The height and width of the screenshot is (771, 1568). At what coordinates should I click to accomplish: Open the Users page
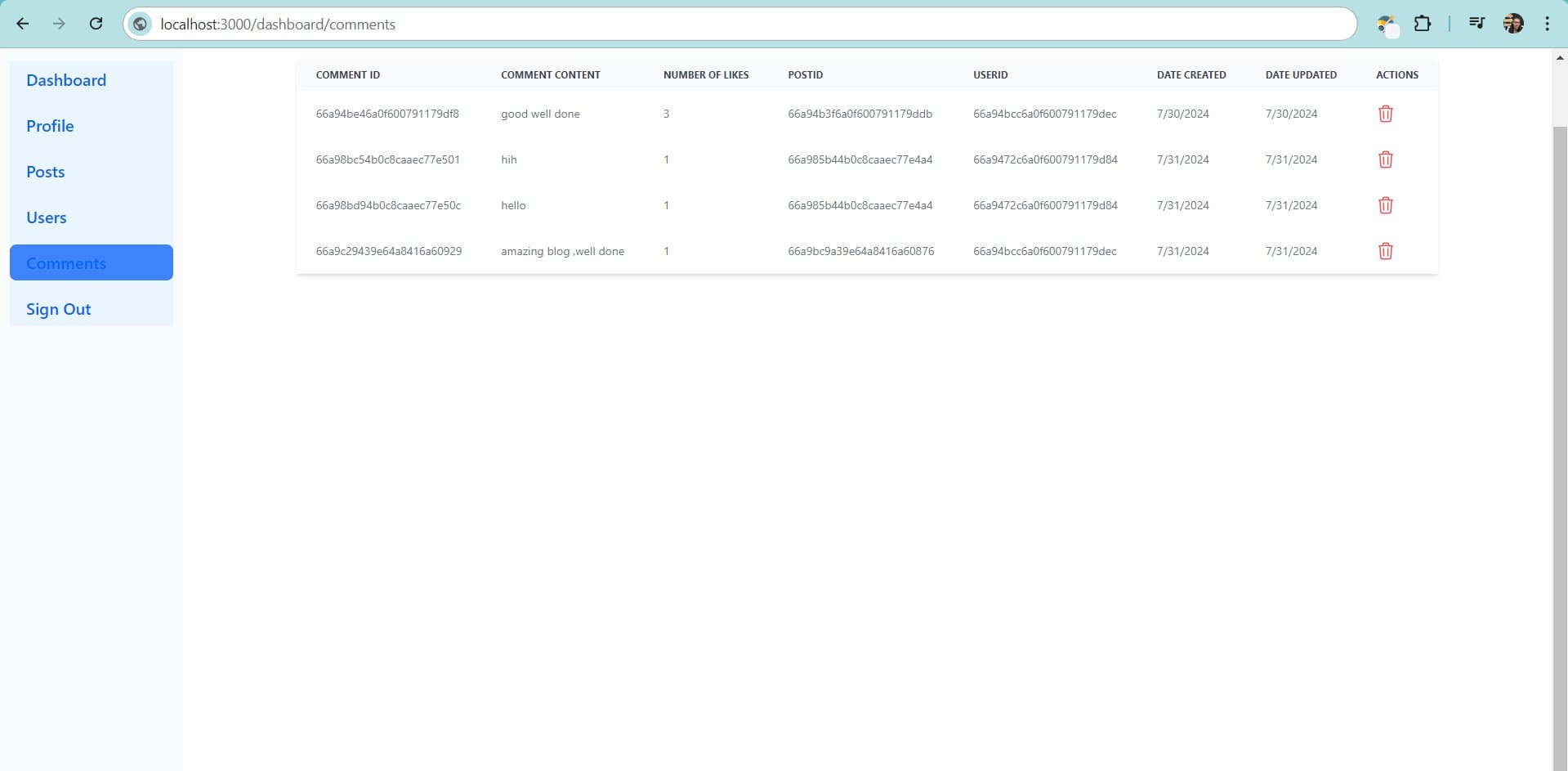(47, 217)
